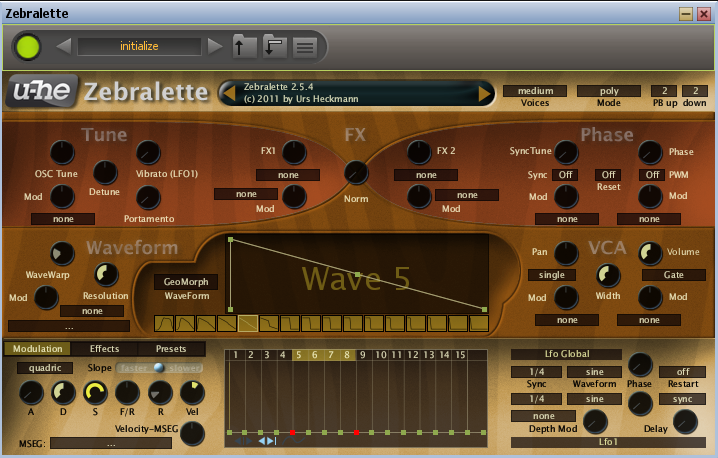
Task: Click the red MSEG handle under step 5
Action: point(292,432)
